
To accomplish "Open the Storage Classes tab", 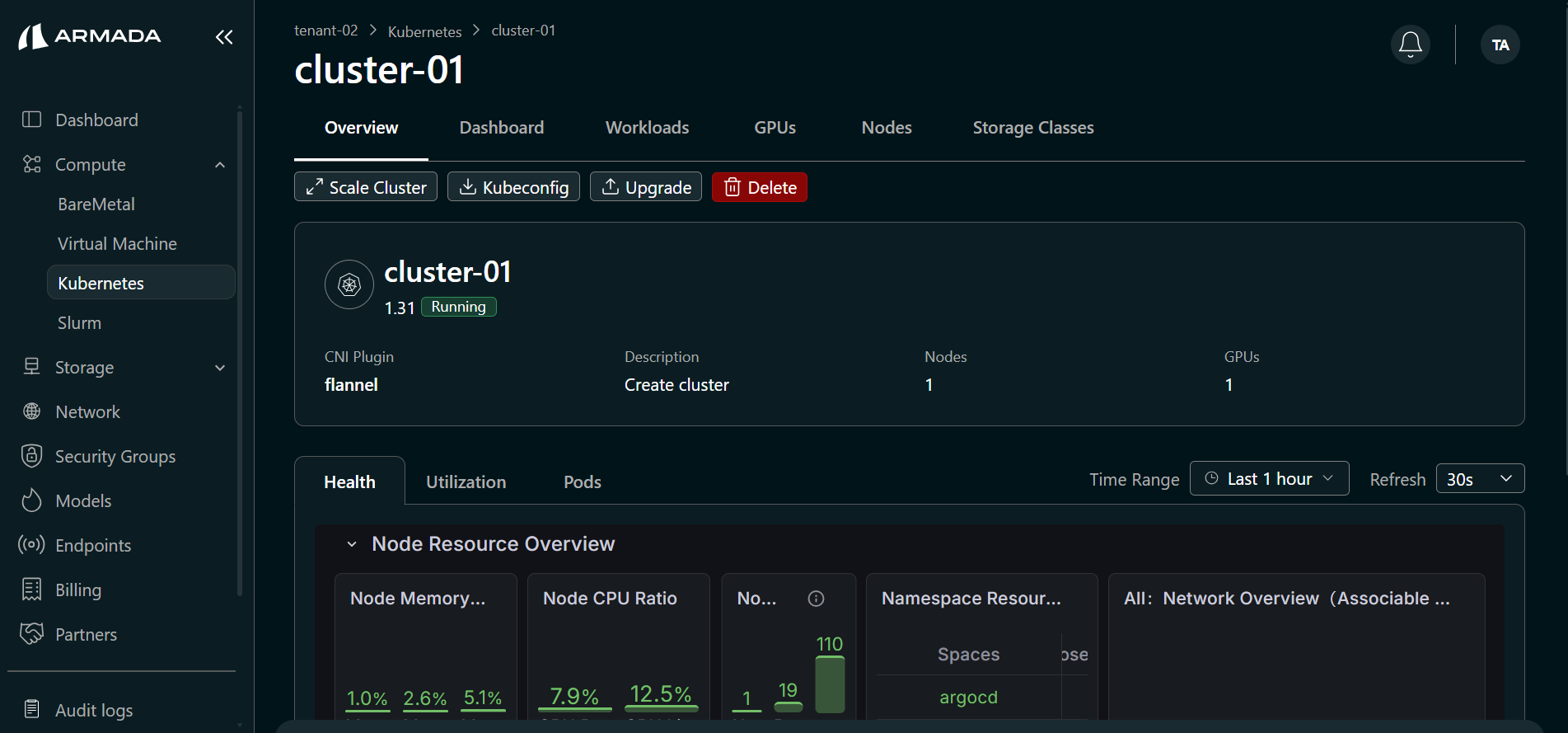I will click(x=1033, y=128).
